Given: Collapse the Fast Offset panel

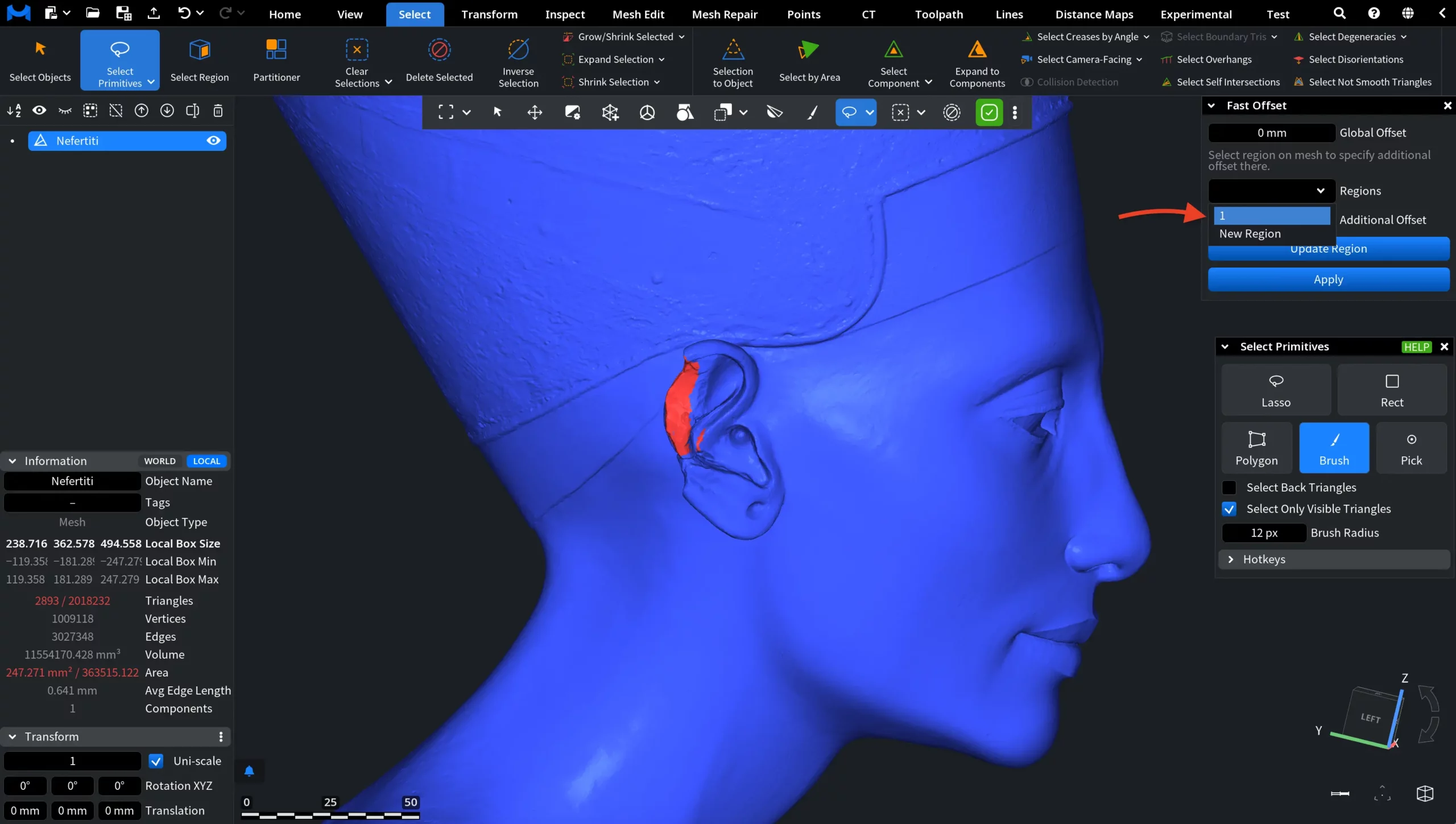Looking at the screenshot, I should 1211,106.
